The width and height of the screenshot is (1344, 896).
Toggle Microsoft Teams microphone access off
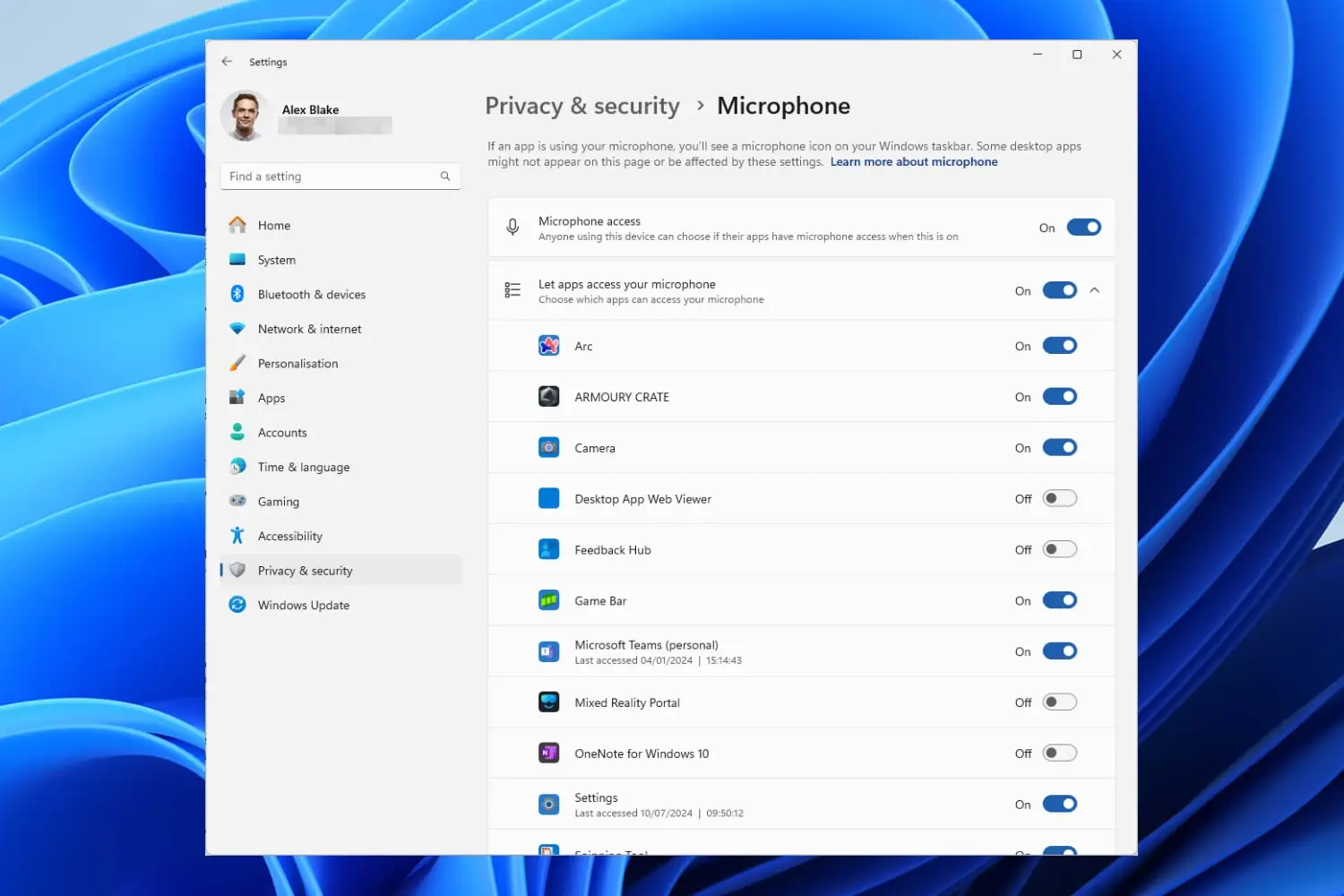coord(1059,651)
